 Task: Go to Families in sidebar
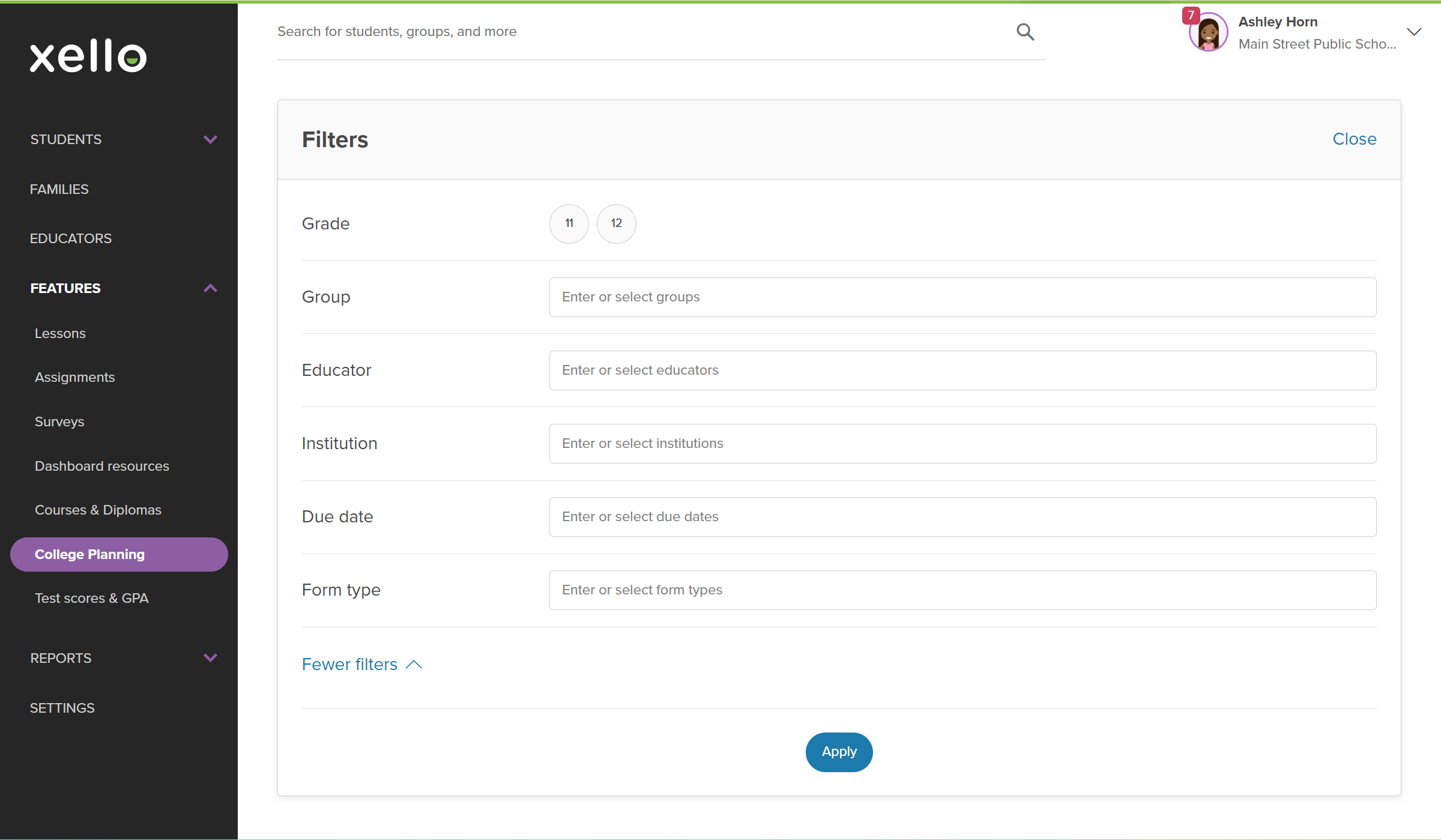tap(59, 189)
